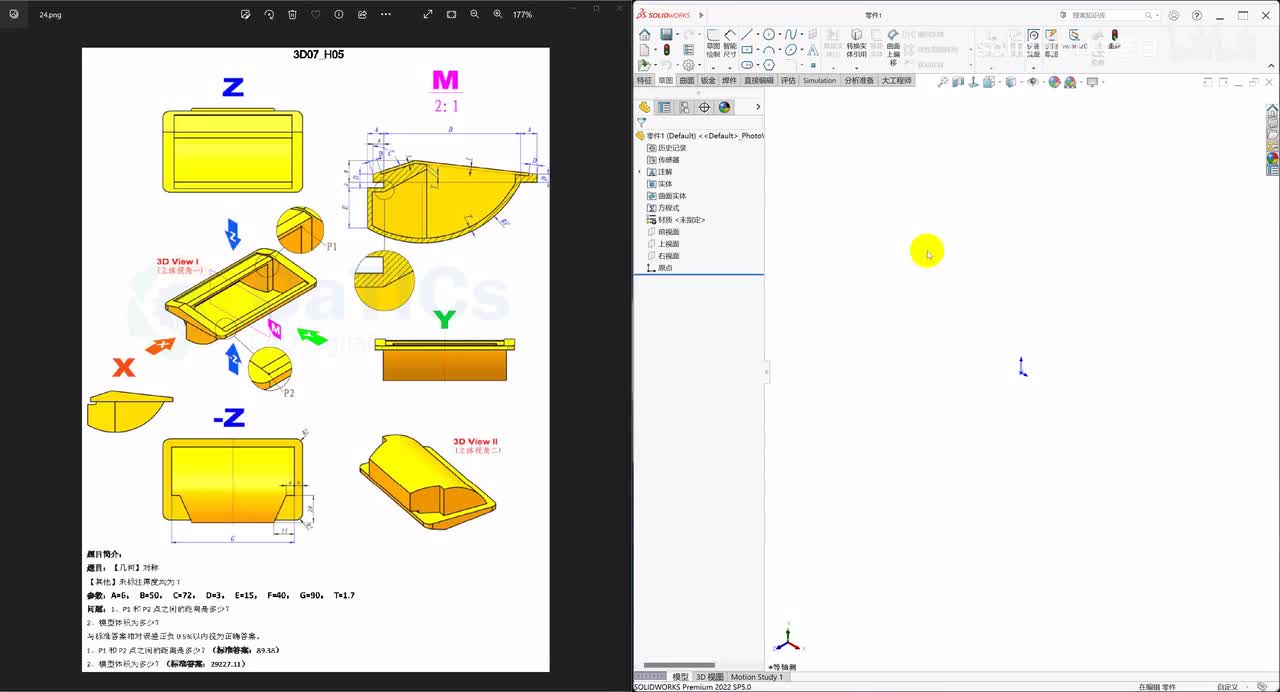Open the DimXpertManager crosshair tab
This screenshot has width=1280, height=692.
click(x=704, y=107)
